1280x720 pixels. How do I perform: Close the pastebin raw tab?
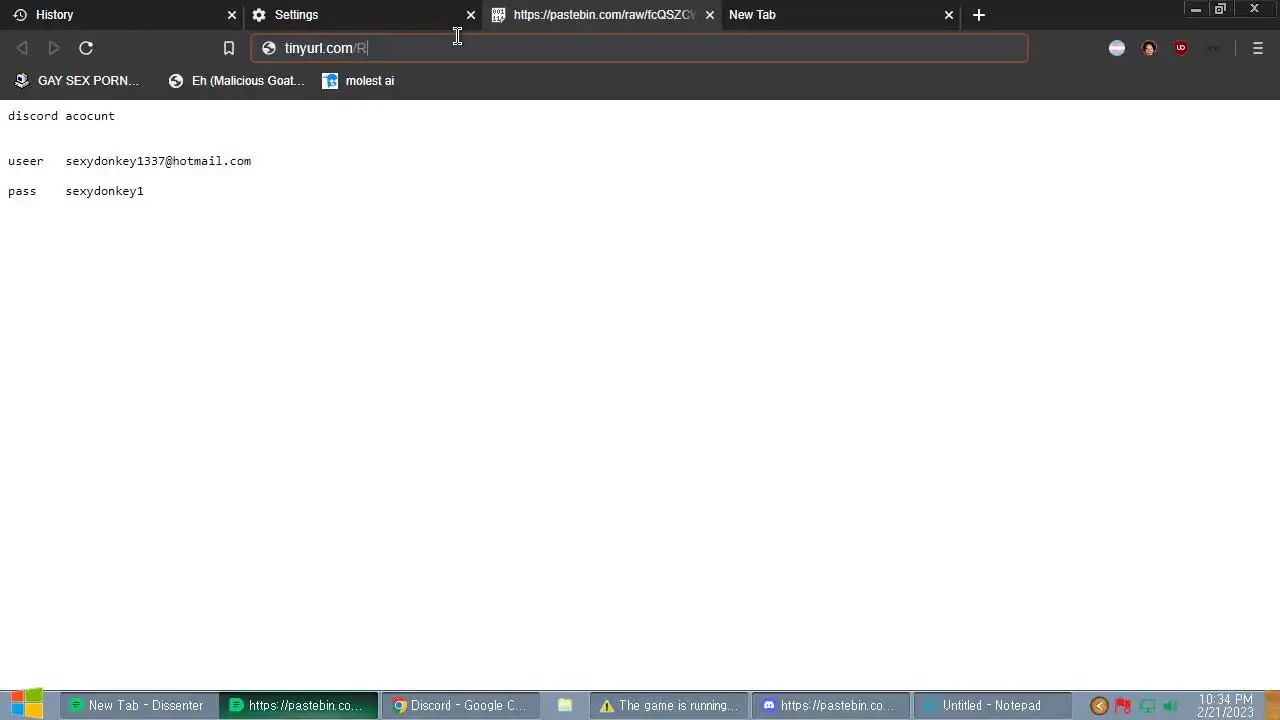pyautogui.click(x=710, y=15)
